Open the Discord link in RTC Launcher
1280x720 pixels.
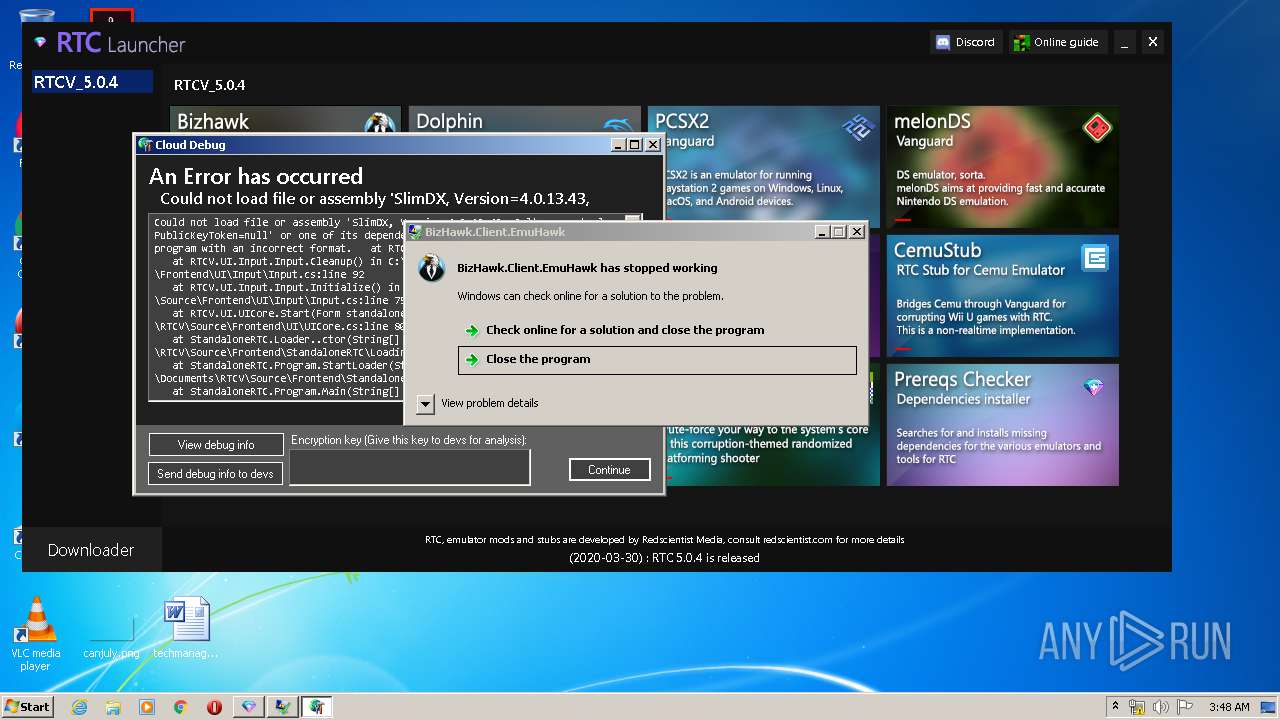pos(965,42)
